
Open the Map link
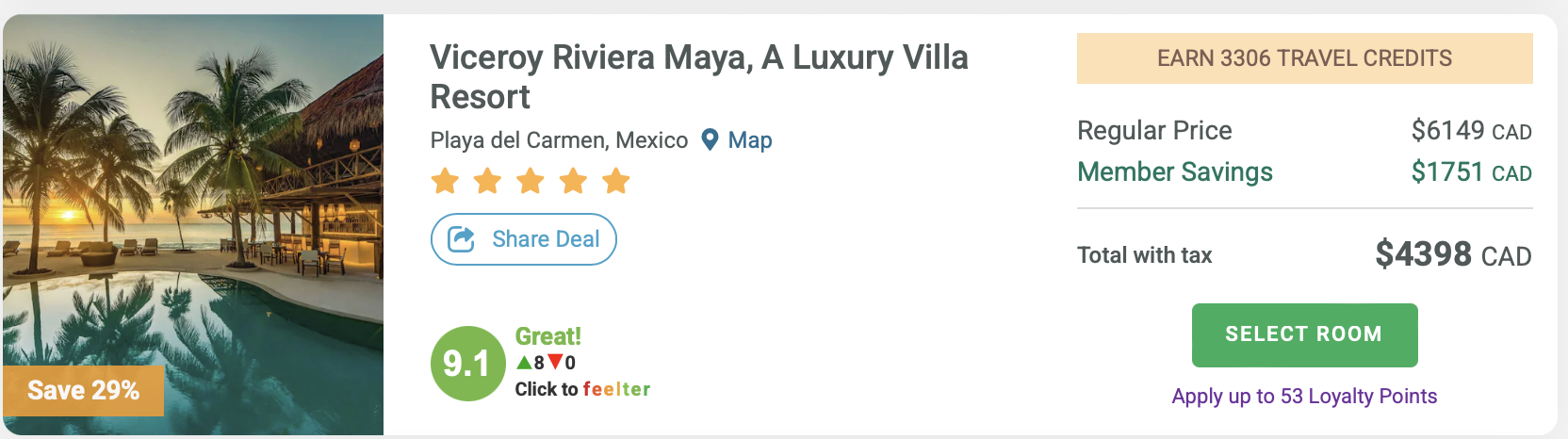(750, 140)
